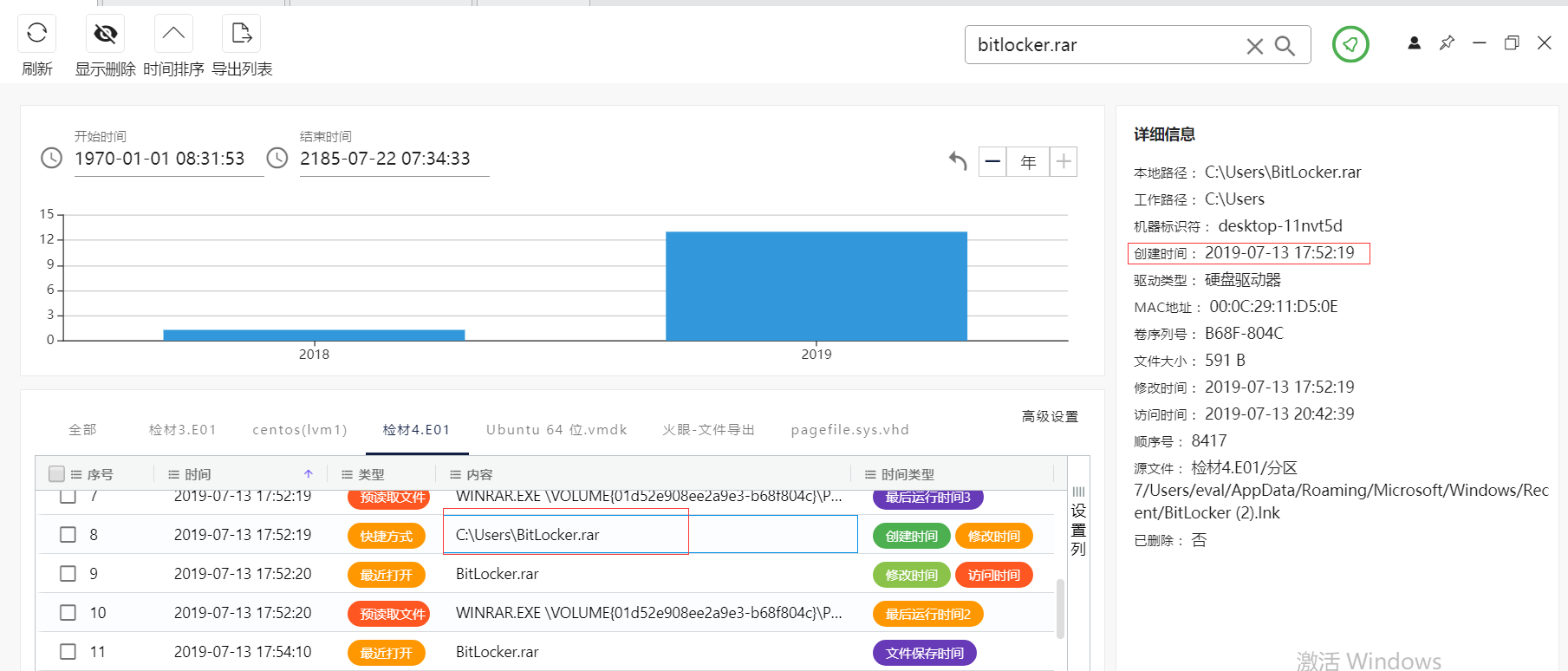This screenshot has height=671, width=1568.
Task: Check the checkbox for row 8
Action: 68,535
